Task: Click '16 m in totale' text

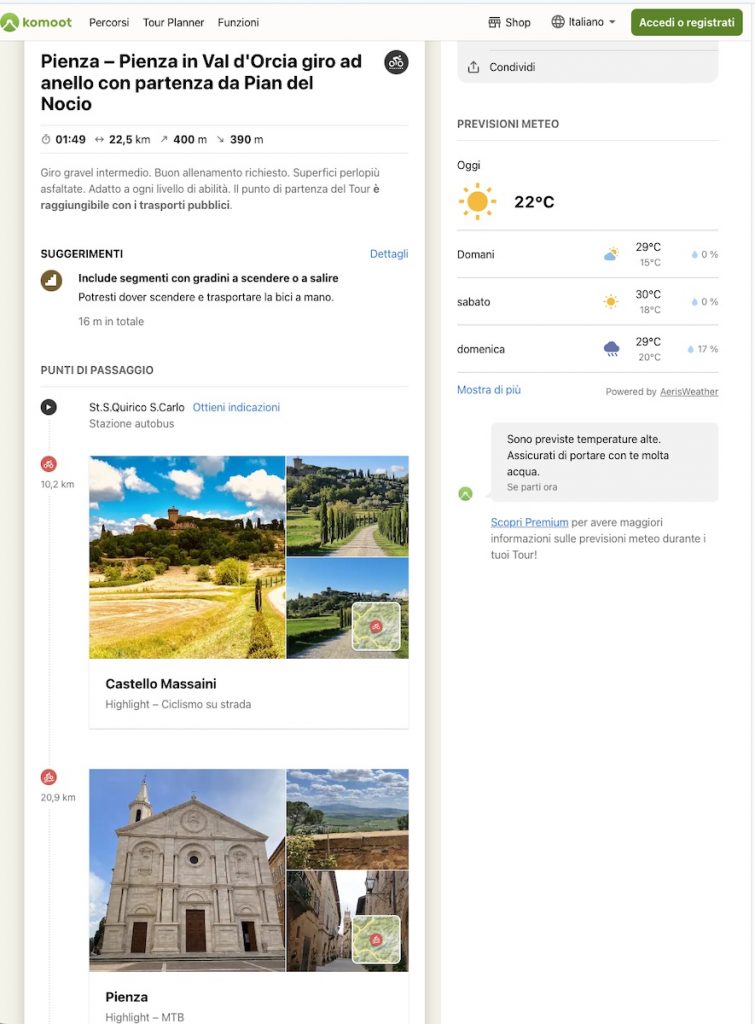Action: click(111, 321)
